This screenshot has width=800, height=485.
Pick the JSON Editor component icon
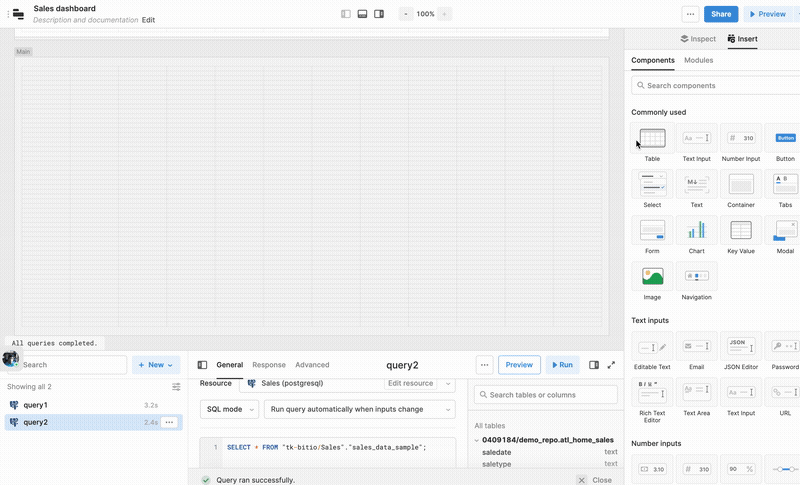pos(741,347)
